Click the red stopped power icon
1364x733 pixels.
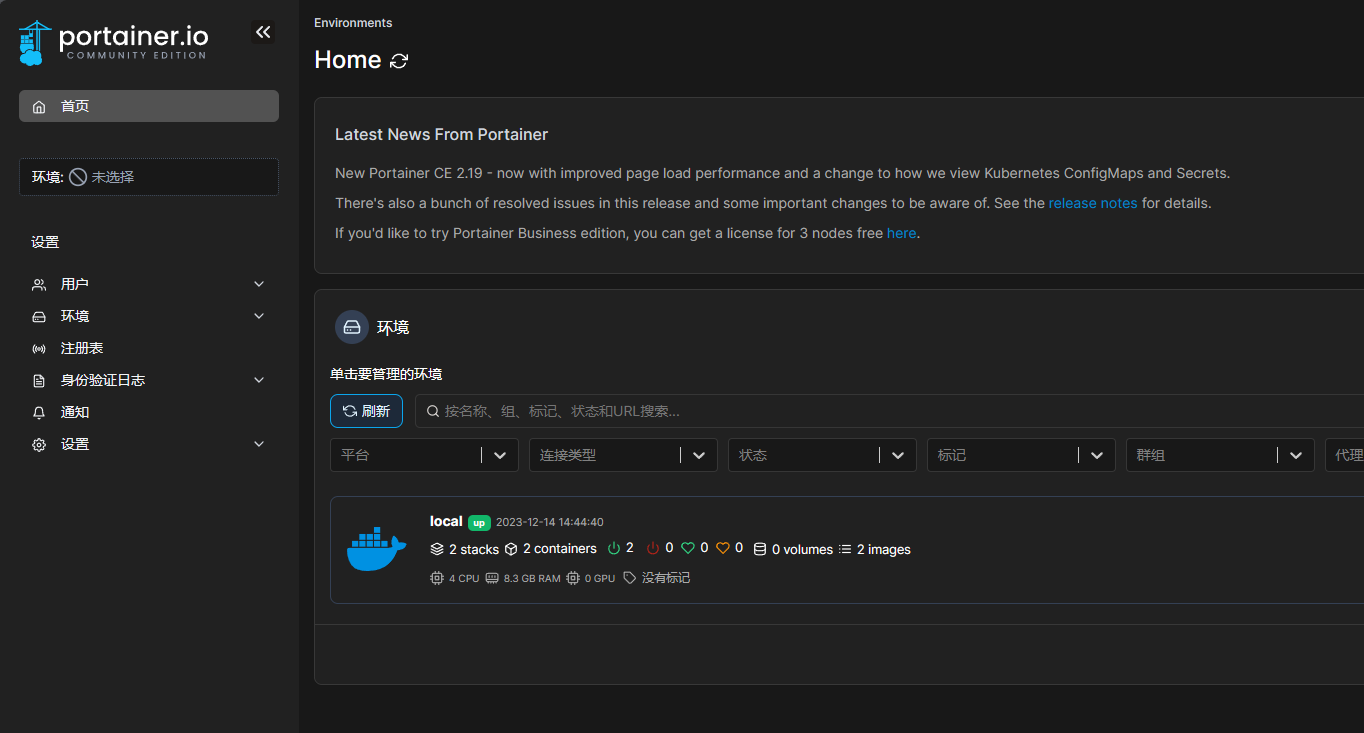653,548
